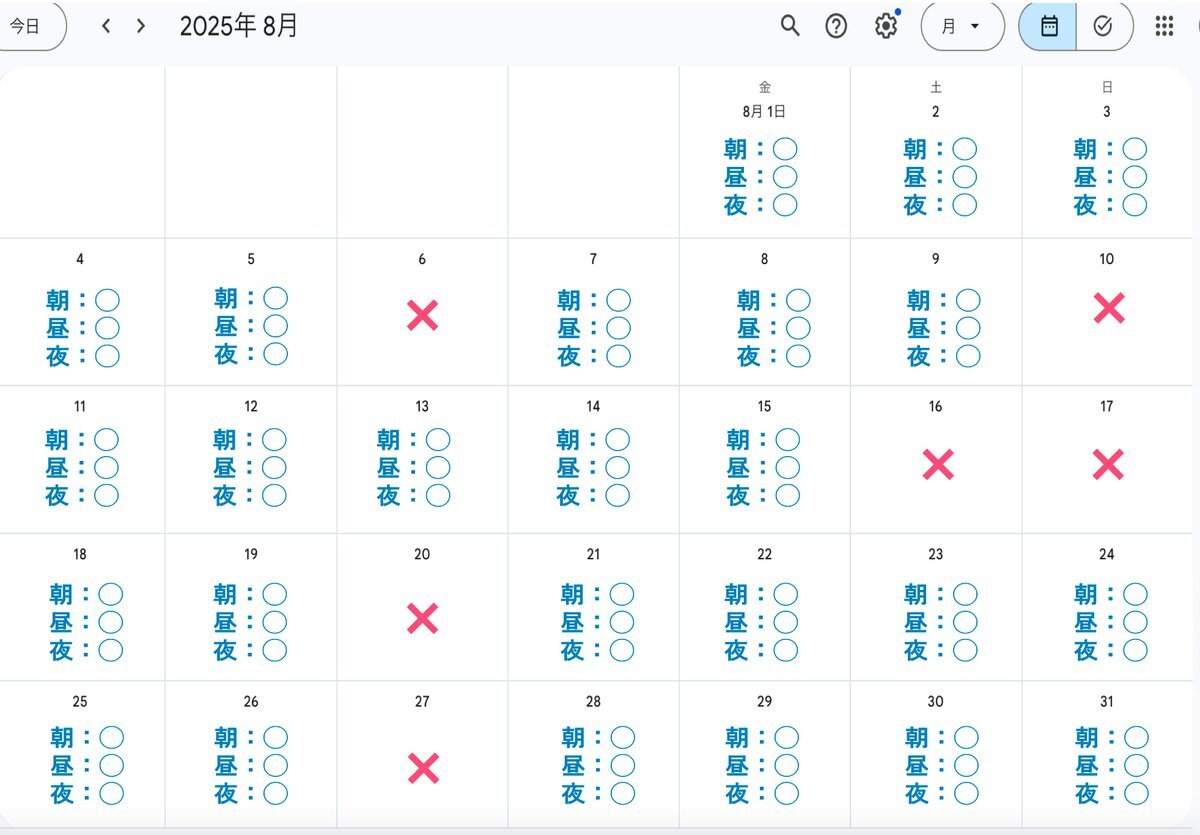The image size is (1200, 835).
Task: Click the 夜 circle on August 31
Action: [1136, 793]
